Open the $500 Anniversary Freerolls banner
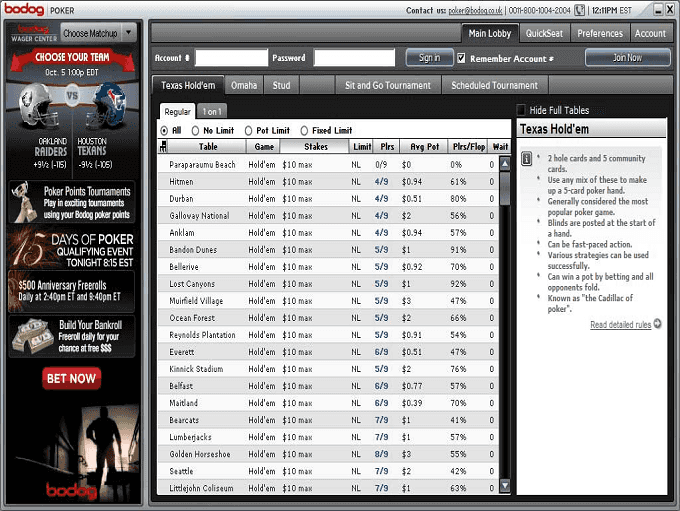 tap(72, 291)
